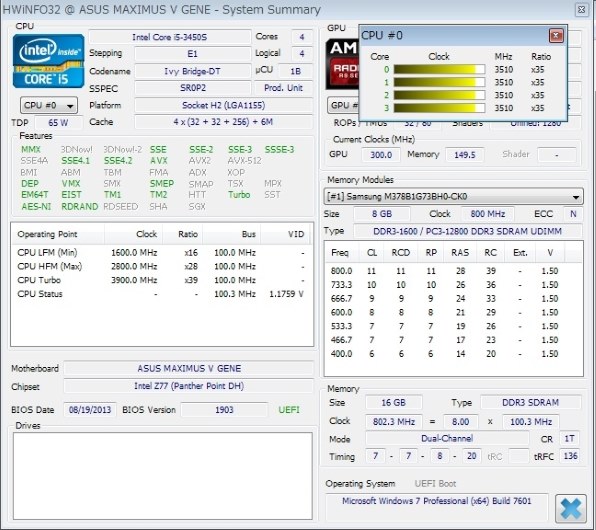This screenshot has width=596, height=530.
Task: Click the Operating Point column header
Action: 58,234
